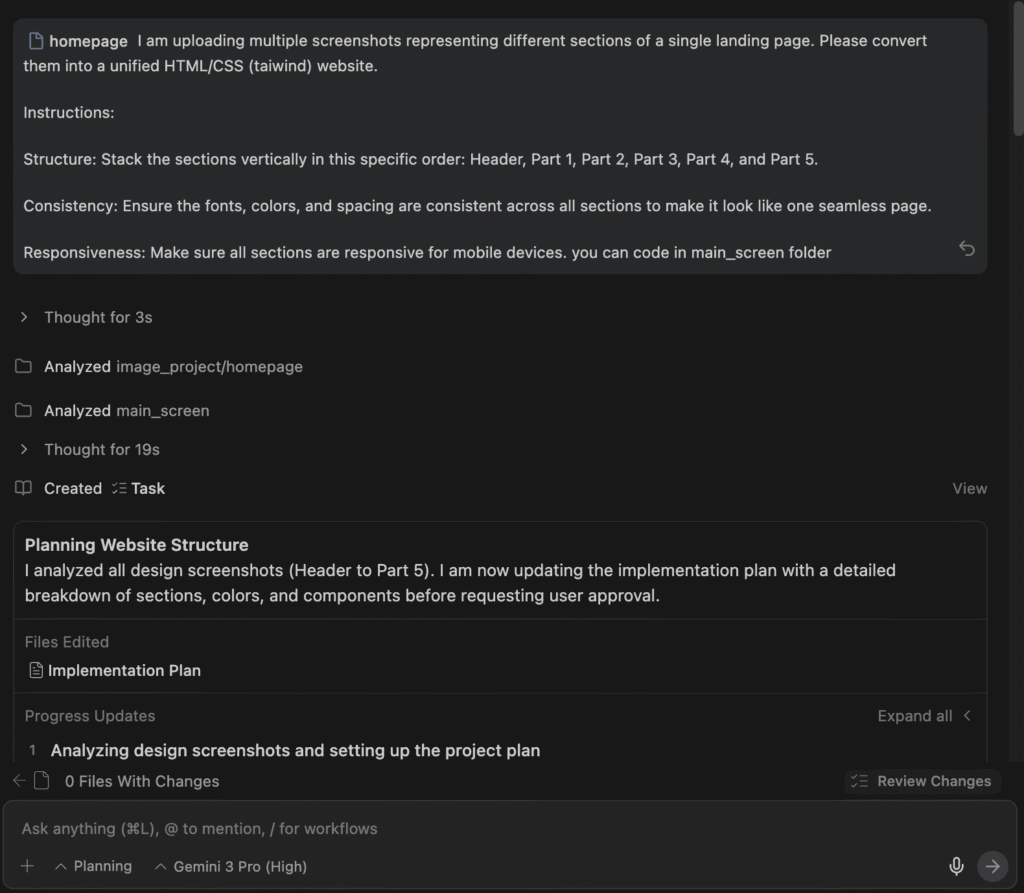Click the file icon next to 0 Files With Changes
The height and width of the screenshot is (893, 1024).
click(42, 781)
